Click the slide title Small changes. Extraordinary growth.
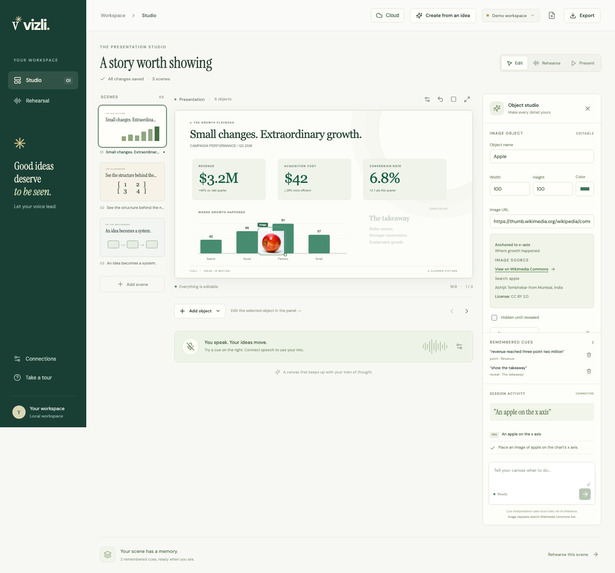This screenshot has height=573, width=615. click(x=275, y=134)
